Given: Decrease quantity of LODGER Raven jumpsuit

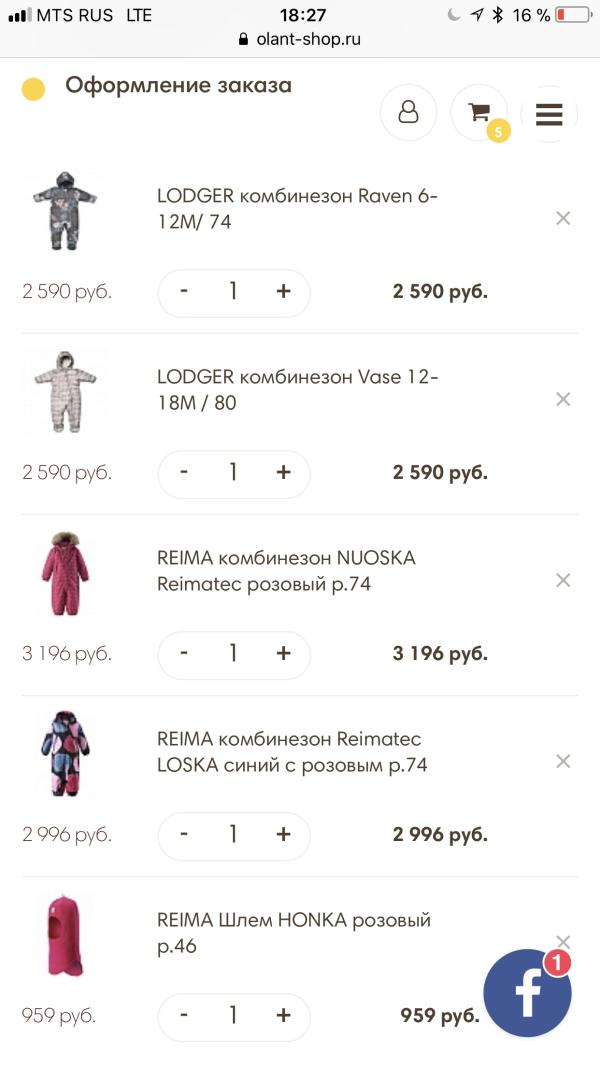Looking at the screenshot, I should point(184,291).
